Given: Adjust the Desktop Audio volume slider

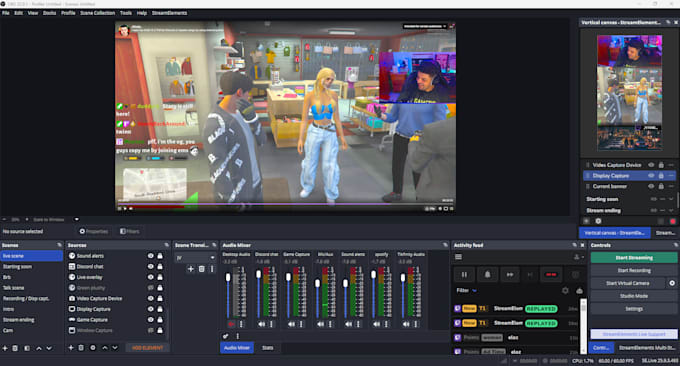Looking at the screenshot, I should coord(228,278).
